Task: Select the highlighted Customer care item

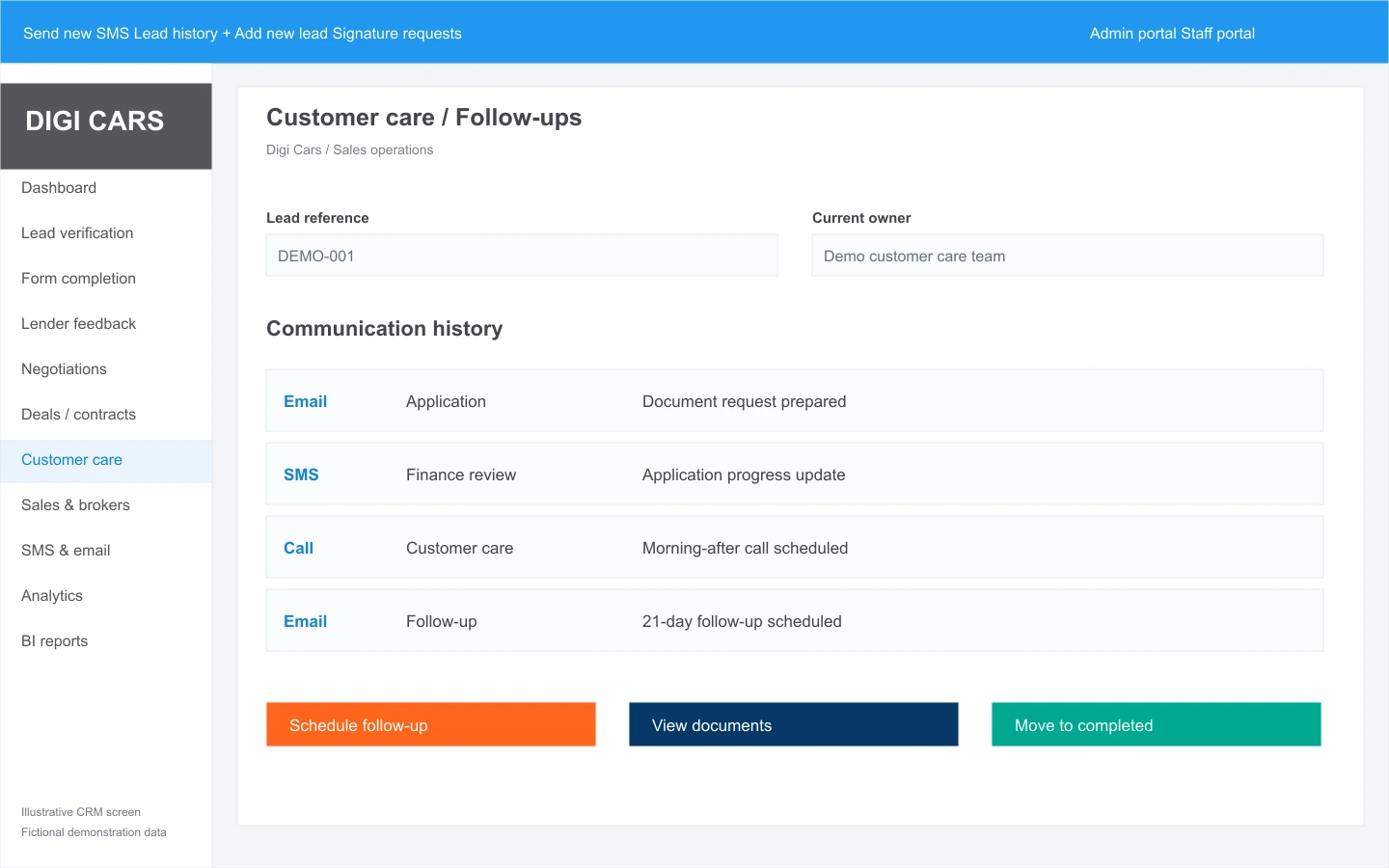Action: pyautogui.click(x=106, y=460)
